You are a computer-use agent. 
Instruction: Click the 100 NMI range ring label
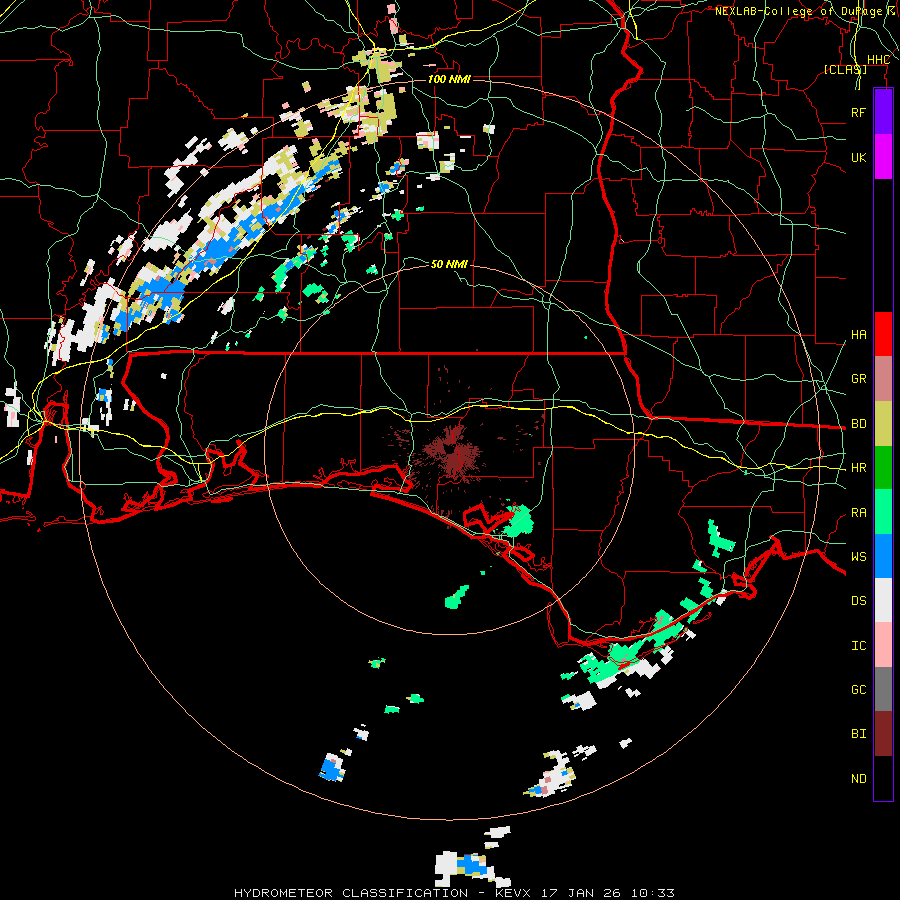point(449,79)
